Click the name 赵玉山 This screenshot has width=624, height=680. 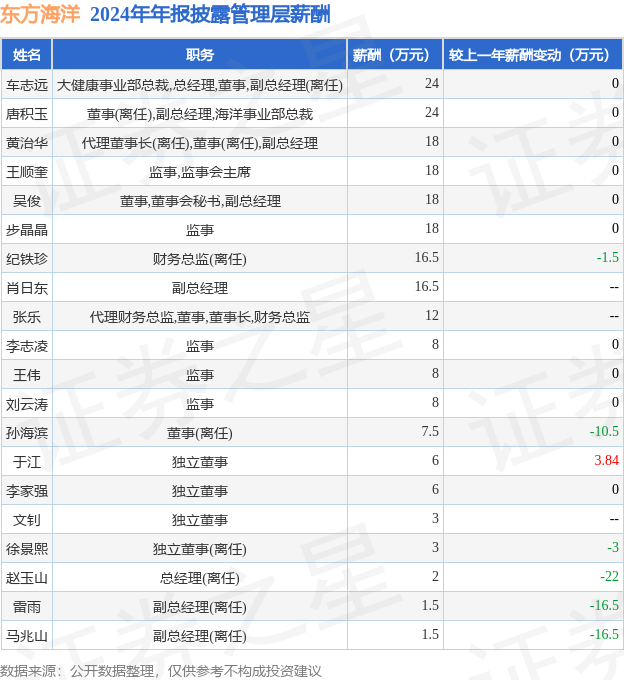(26, 579)
